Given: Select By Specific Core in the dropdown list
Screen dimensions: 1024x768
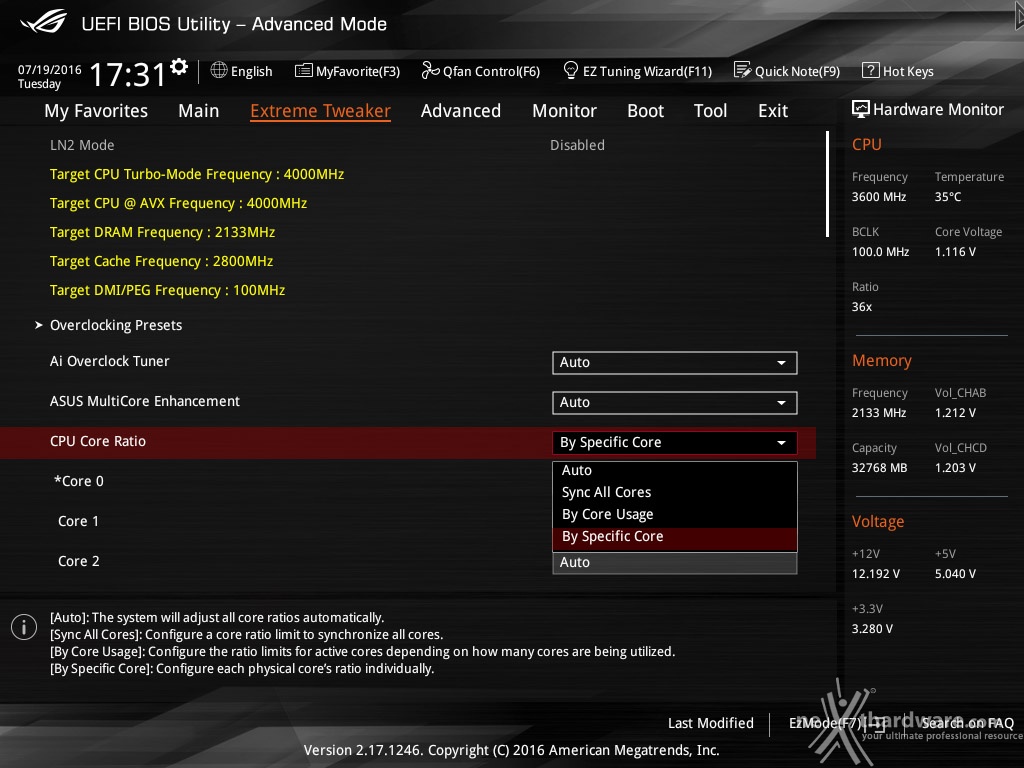Looking at the screenshot, I should 675,537.
